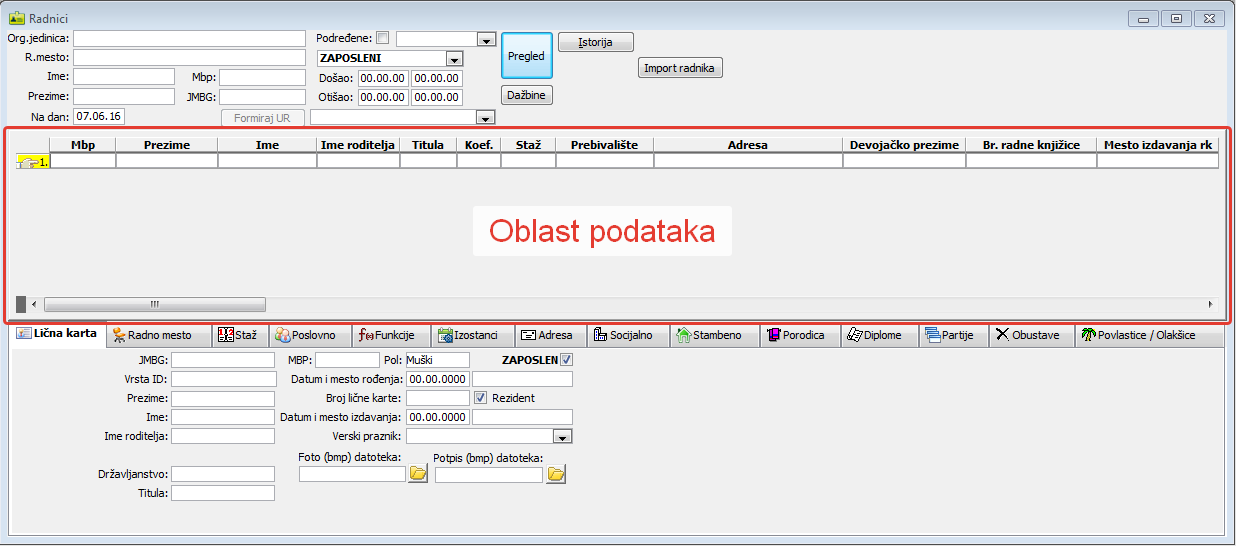Toggle the Rezident checkbox
1236x546 pixels.
[480, 398]
